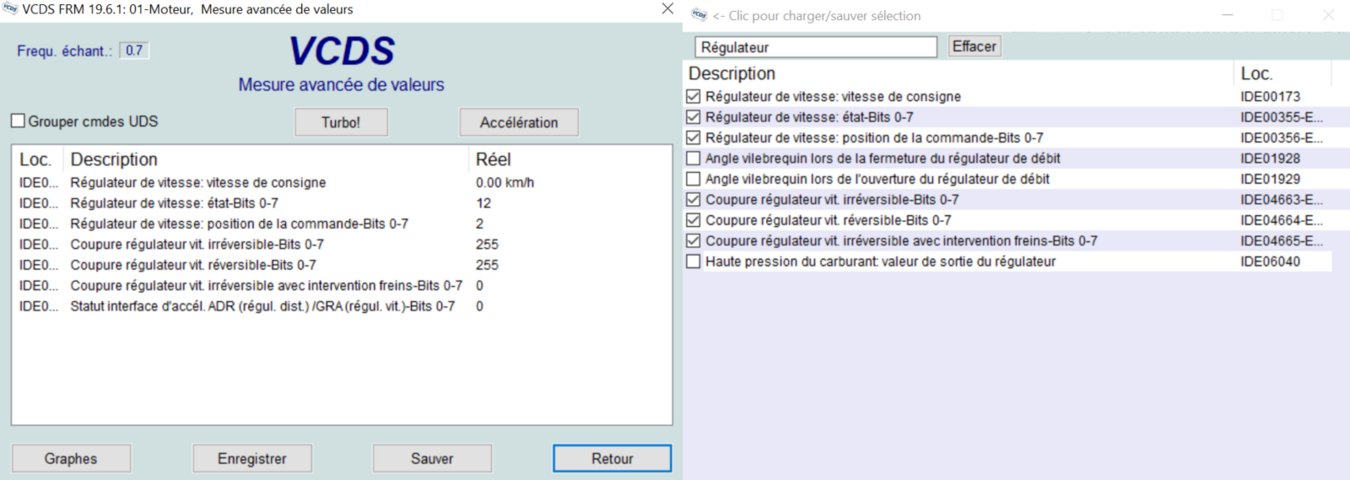Check Haute pression du carburant checkbox

[694, 261]
